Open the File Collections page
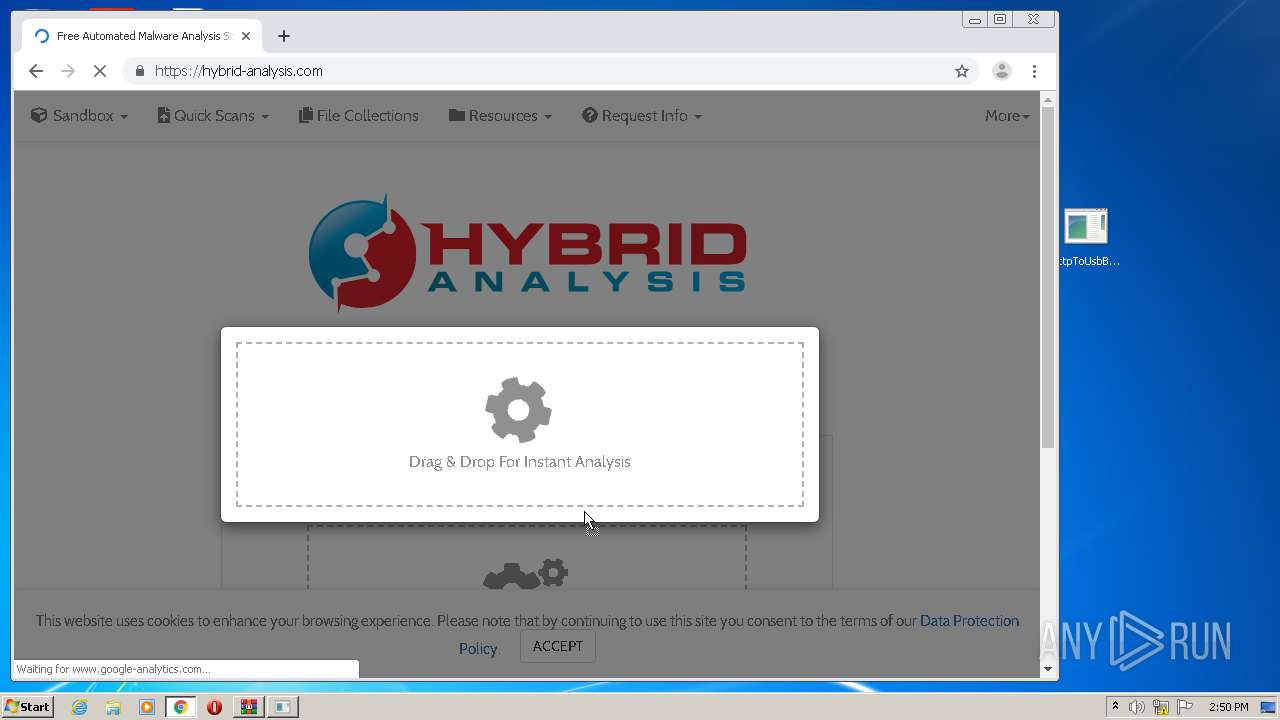Screen dimensions: 1280x720 click(x=359, y=116)
